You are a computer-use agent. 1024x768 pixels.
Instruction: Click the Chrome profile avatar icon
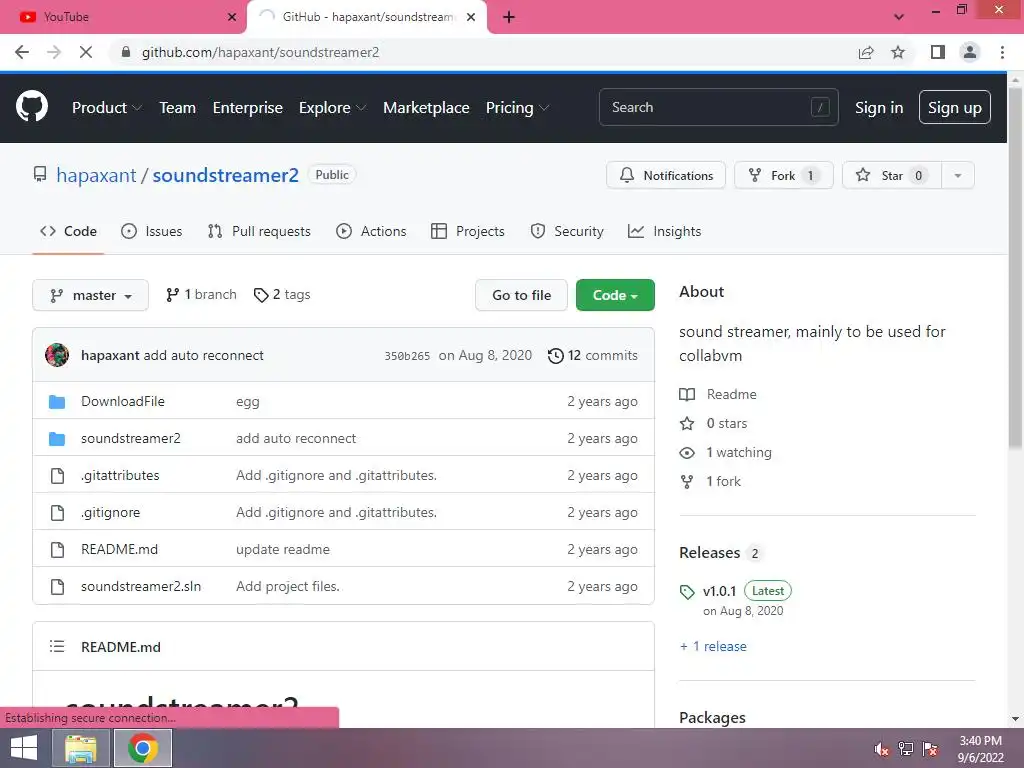[970, 52]
